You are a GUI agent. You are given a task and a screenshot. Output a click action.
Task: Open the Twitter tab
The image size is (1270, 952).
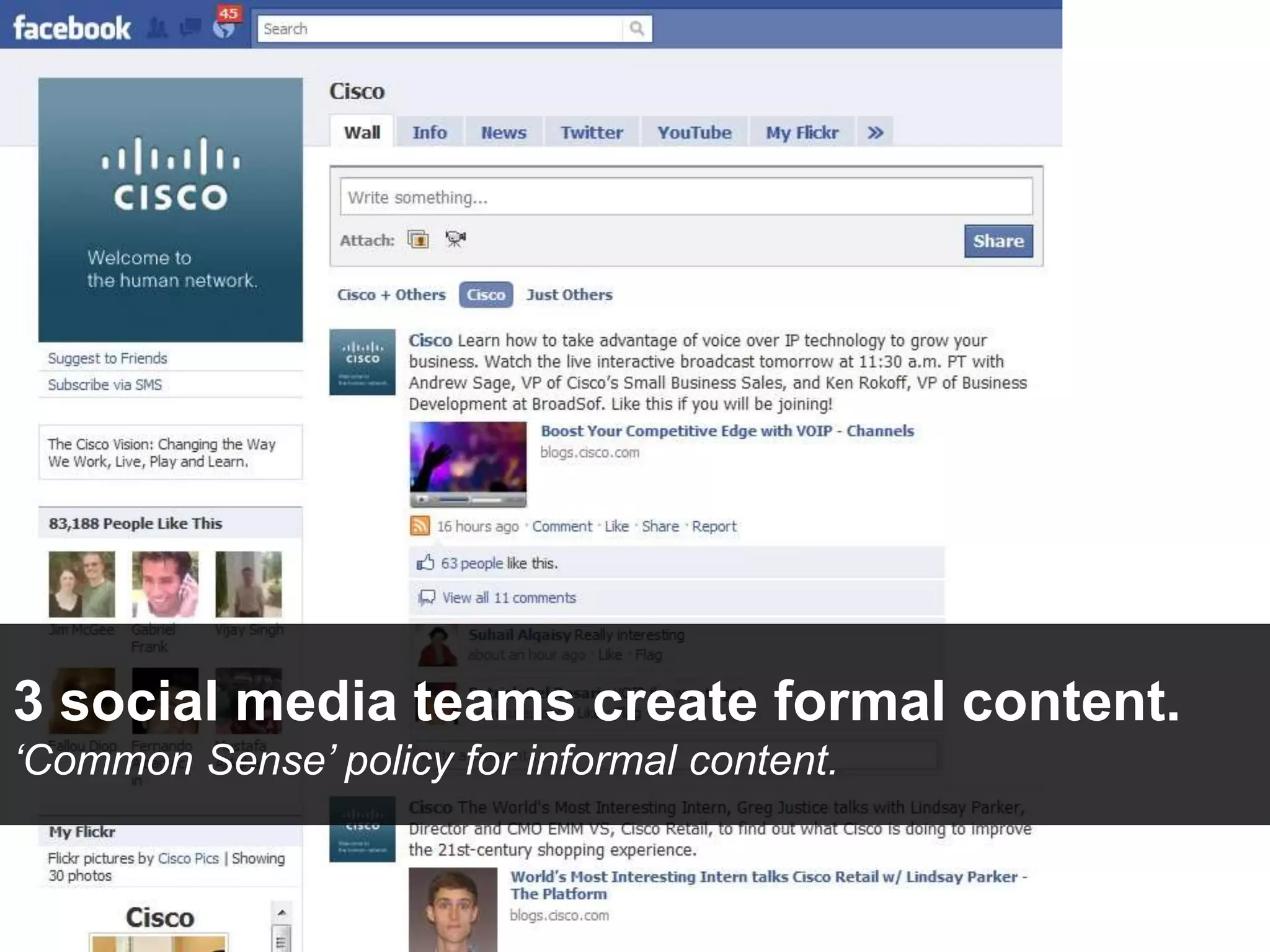pos(592,132)
